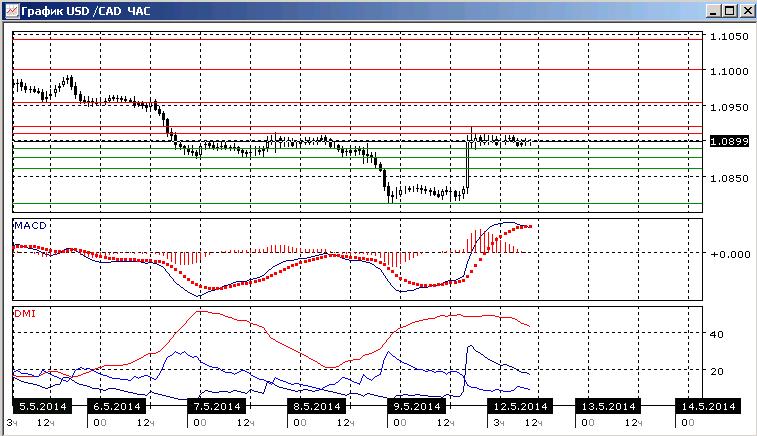
Task: Click the 1.1050 price axis label
Action: (x=729, y=36)
